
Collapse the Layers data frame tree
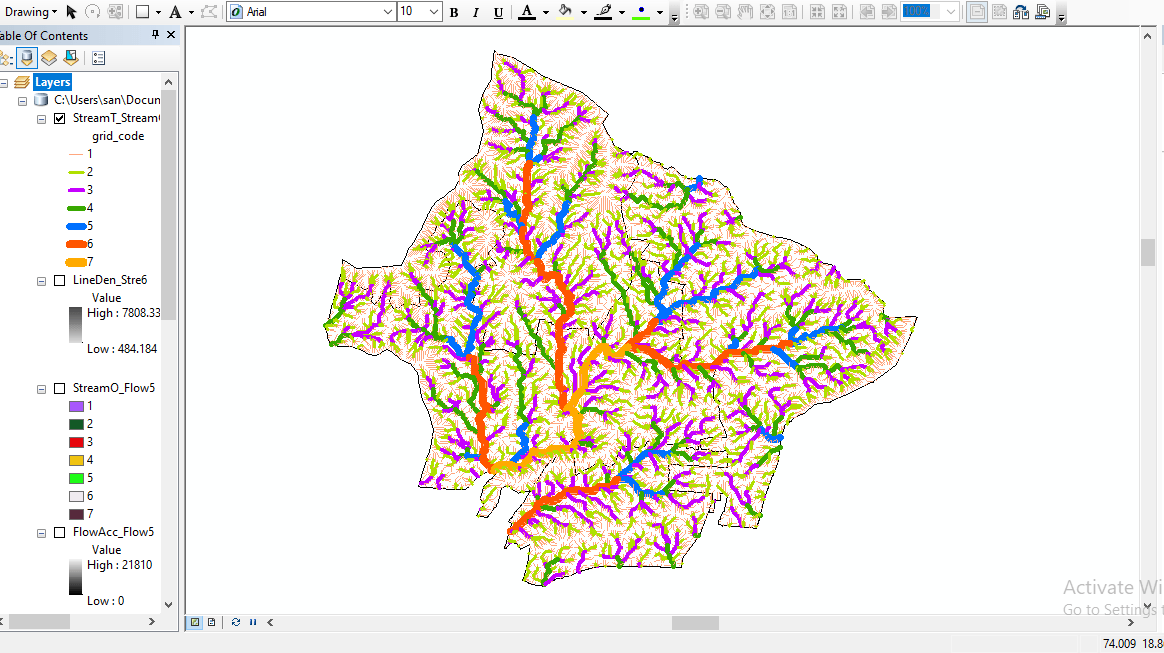pos(4,83)
